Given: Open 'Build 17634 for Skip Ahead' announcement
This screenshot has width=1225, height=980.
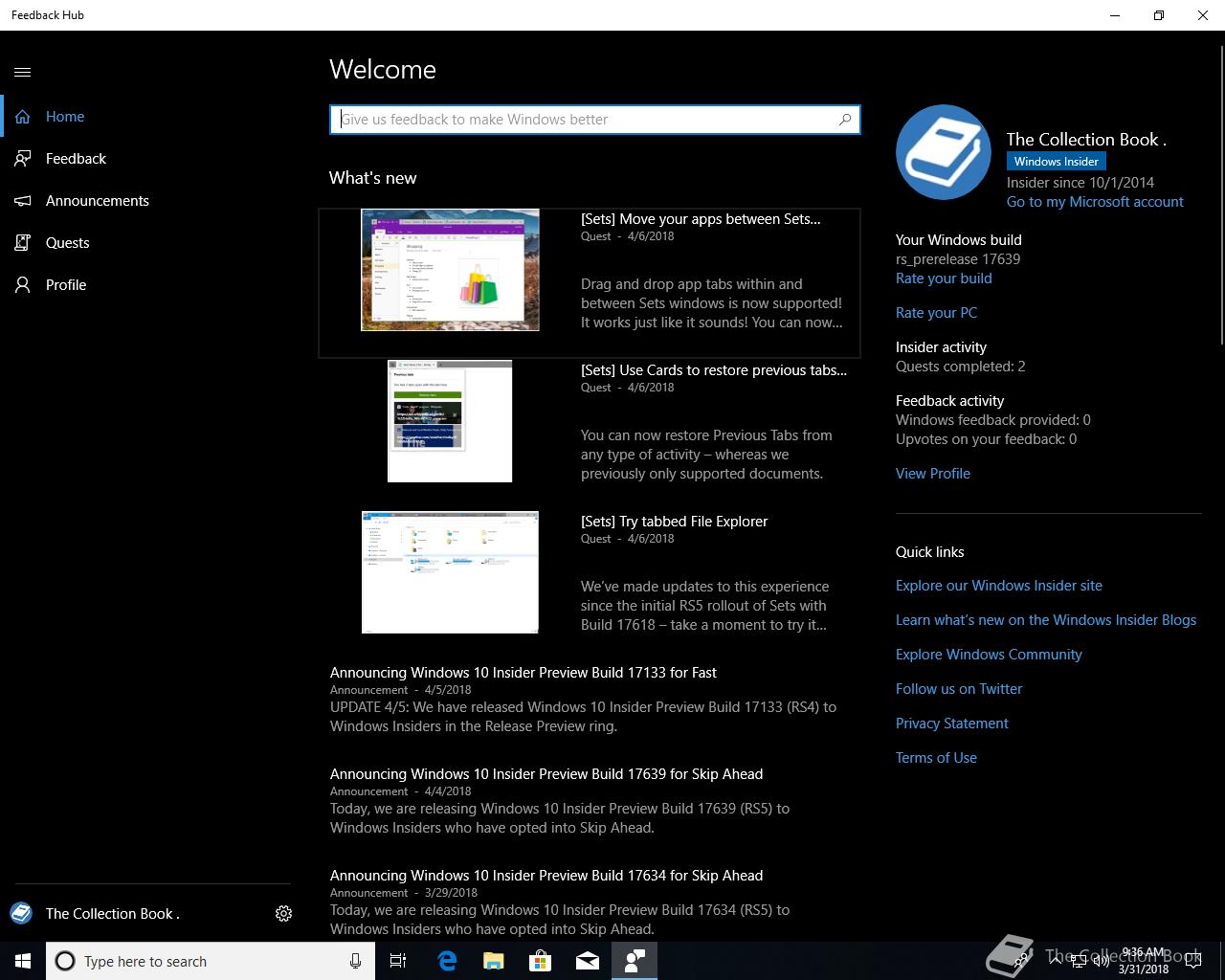Looking at the screenshot, I should pos(546,876).
